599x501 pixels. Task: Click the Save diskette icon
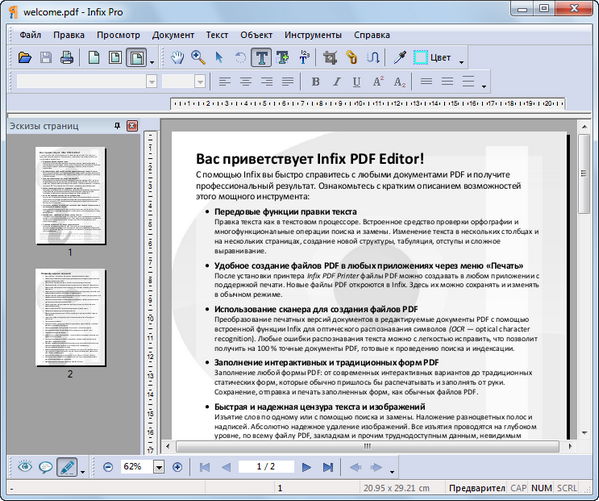click(46, 58)
